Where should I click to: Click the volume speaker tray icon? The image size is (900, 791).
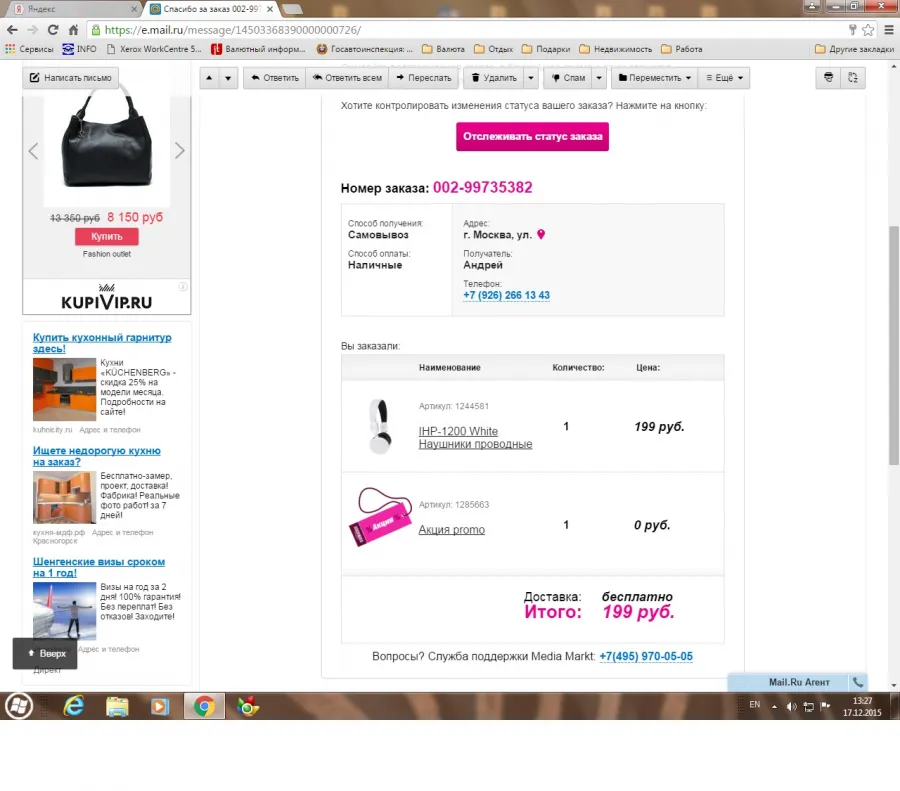[x=792, y=706]
